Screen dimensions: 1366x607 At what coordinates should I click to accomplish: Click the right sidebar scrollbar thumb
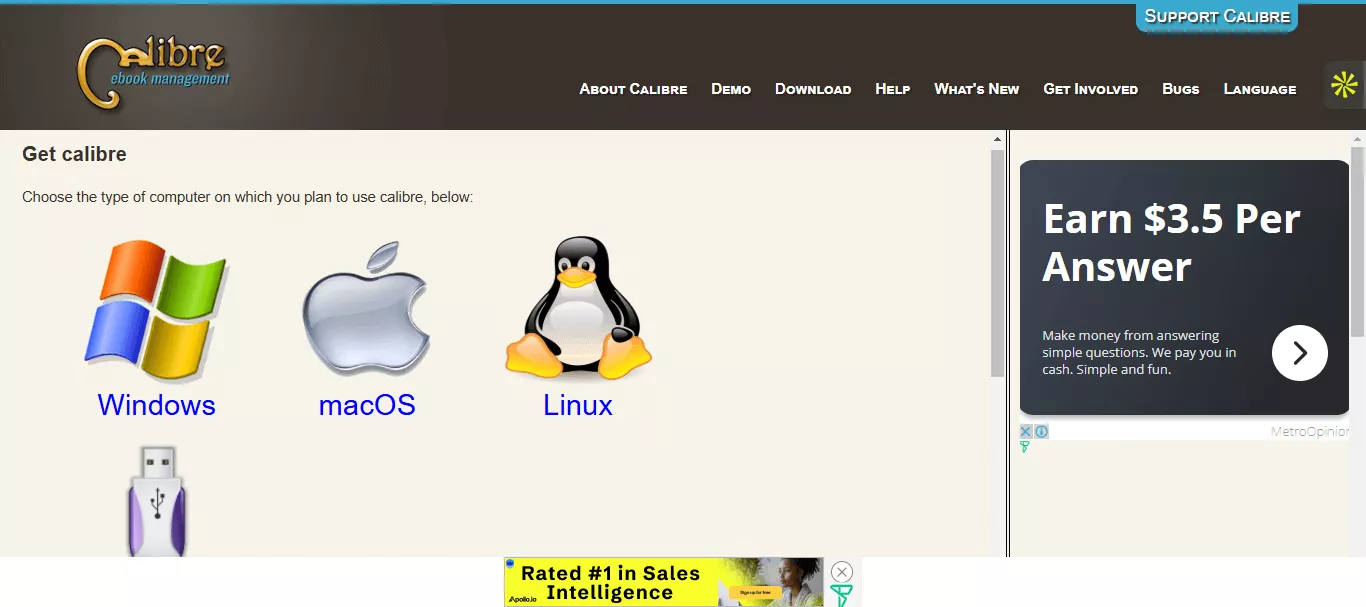pyautogui.click(x=1357, y=241)
